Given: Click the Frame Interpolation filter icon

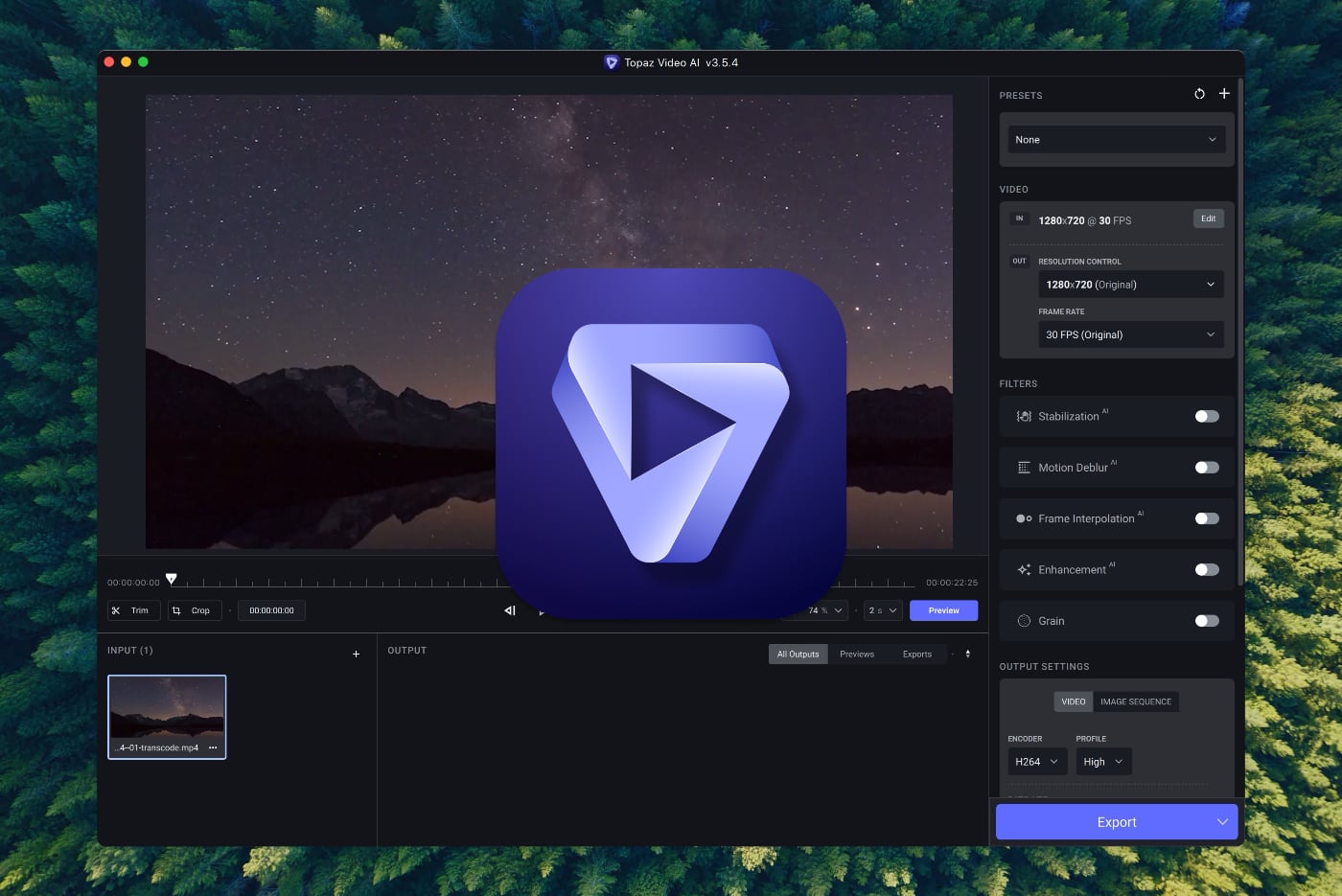Looking at the screenshot, I should tap(1023, 518).
